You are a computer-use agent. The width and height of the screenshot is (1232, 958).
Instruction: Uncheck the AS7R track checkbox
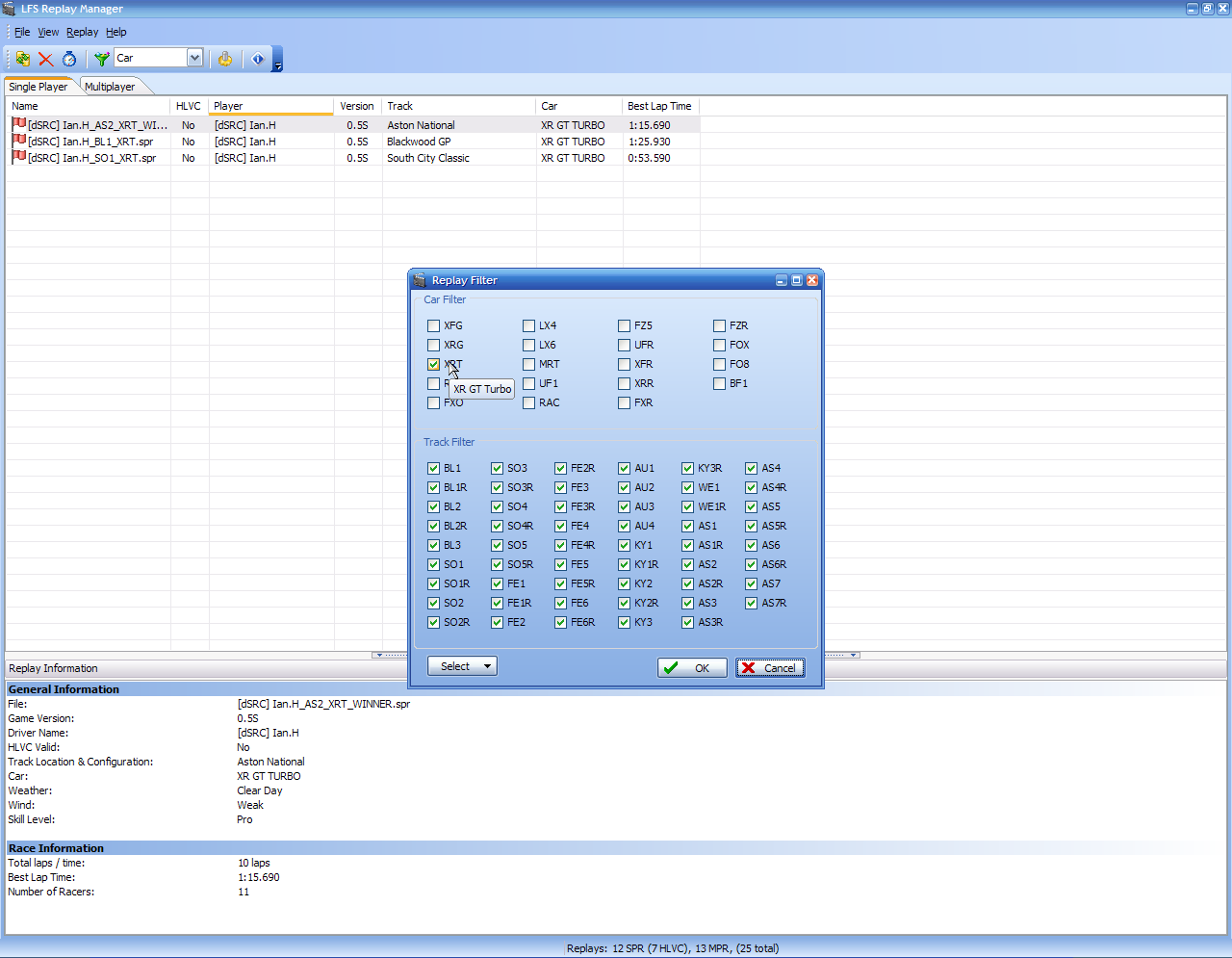pos(751,603)
